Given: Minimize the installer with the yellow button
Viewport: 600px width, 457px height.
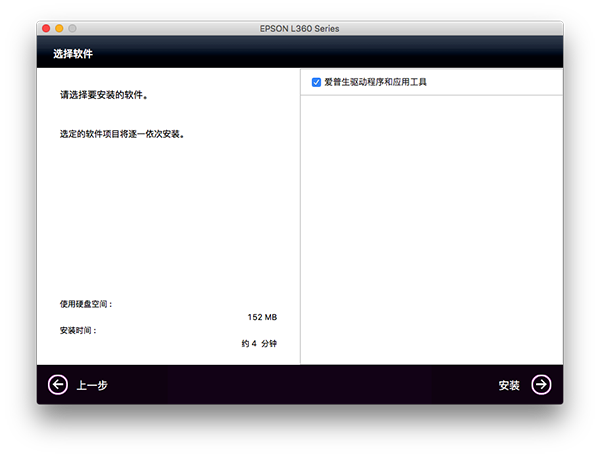Looking at the screenshot, I should point(59,28).
